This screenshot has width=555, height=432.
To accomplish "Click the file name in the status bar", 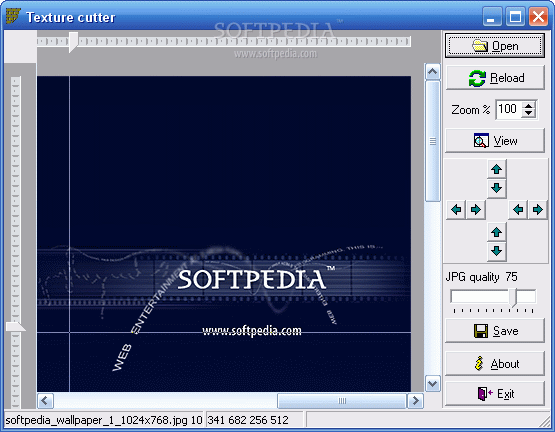I will coord(97,420).
